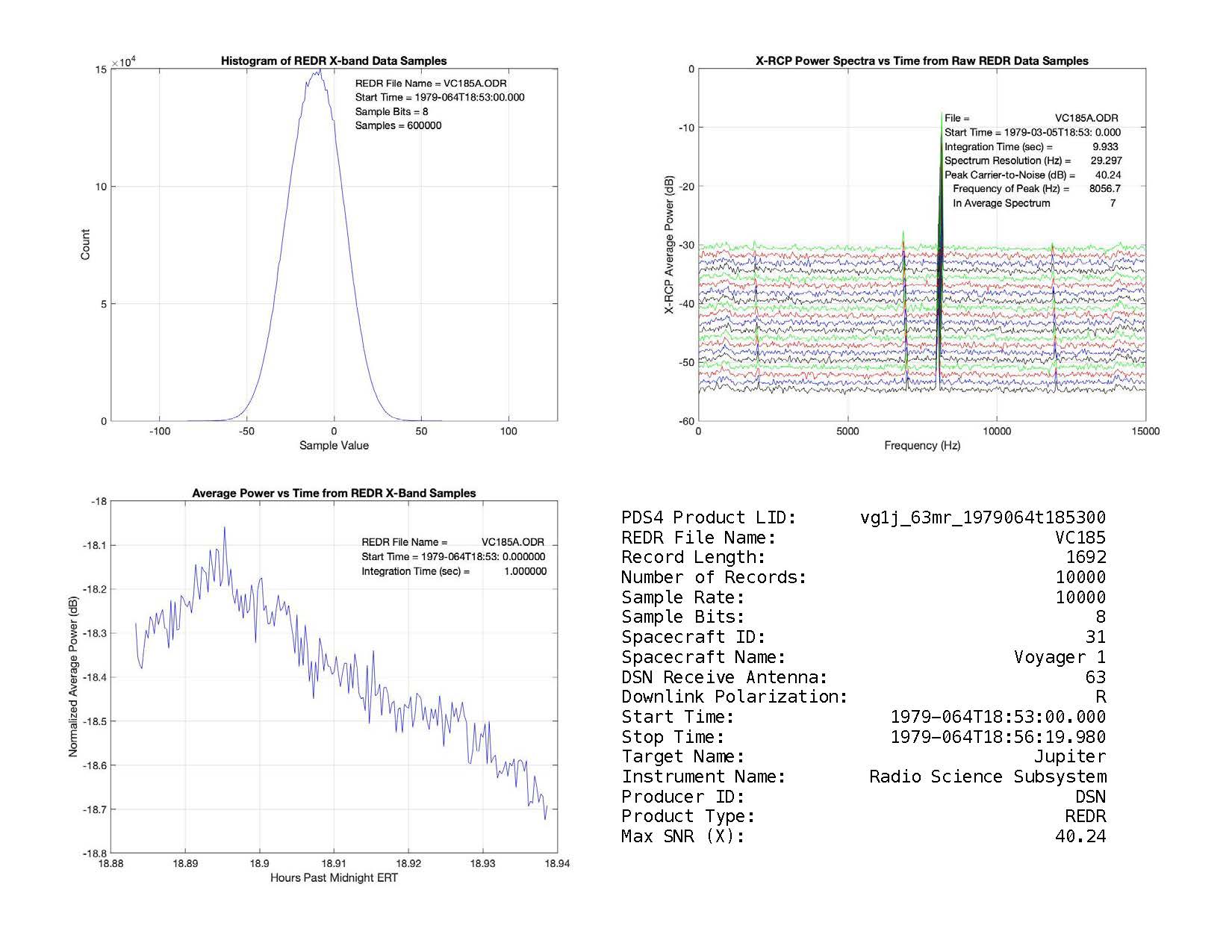This screenshot has width=1232, height=952.
Task: Click the 'Frequency of Peak (Hz)' annotation line
Action: pyautogui.click(x=1036, y=189)
